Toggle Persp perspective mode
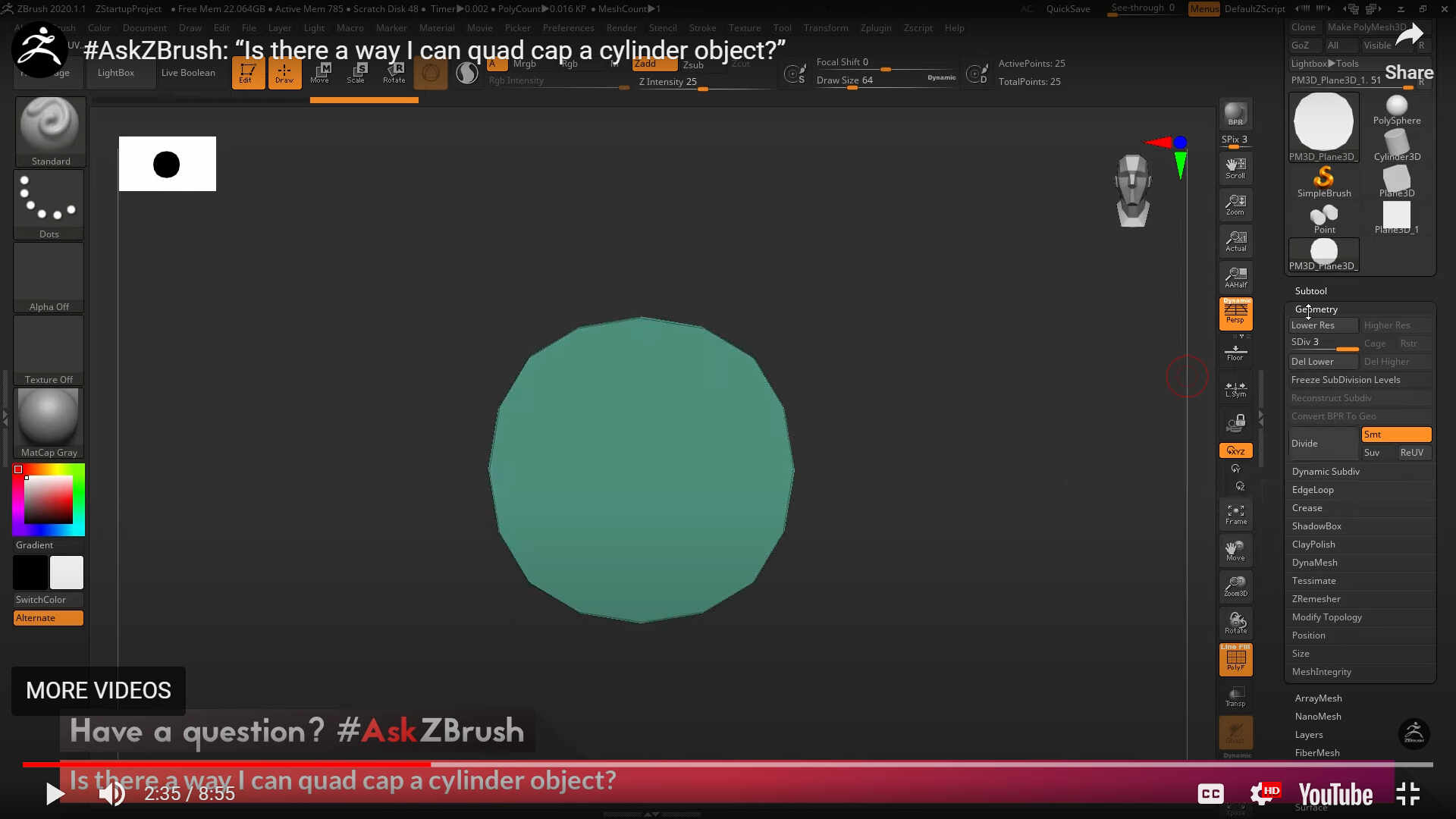This screenshot has width=1456, height=819. point(1235,313)
